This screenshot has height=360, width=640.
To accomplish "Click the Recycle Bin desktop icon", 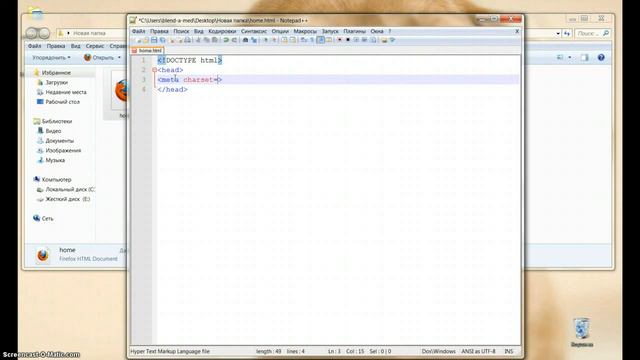I will click(582, 332).
